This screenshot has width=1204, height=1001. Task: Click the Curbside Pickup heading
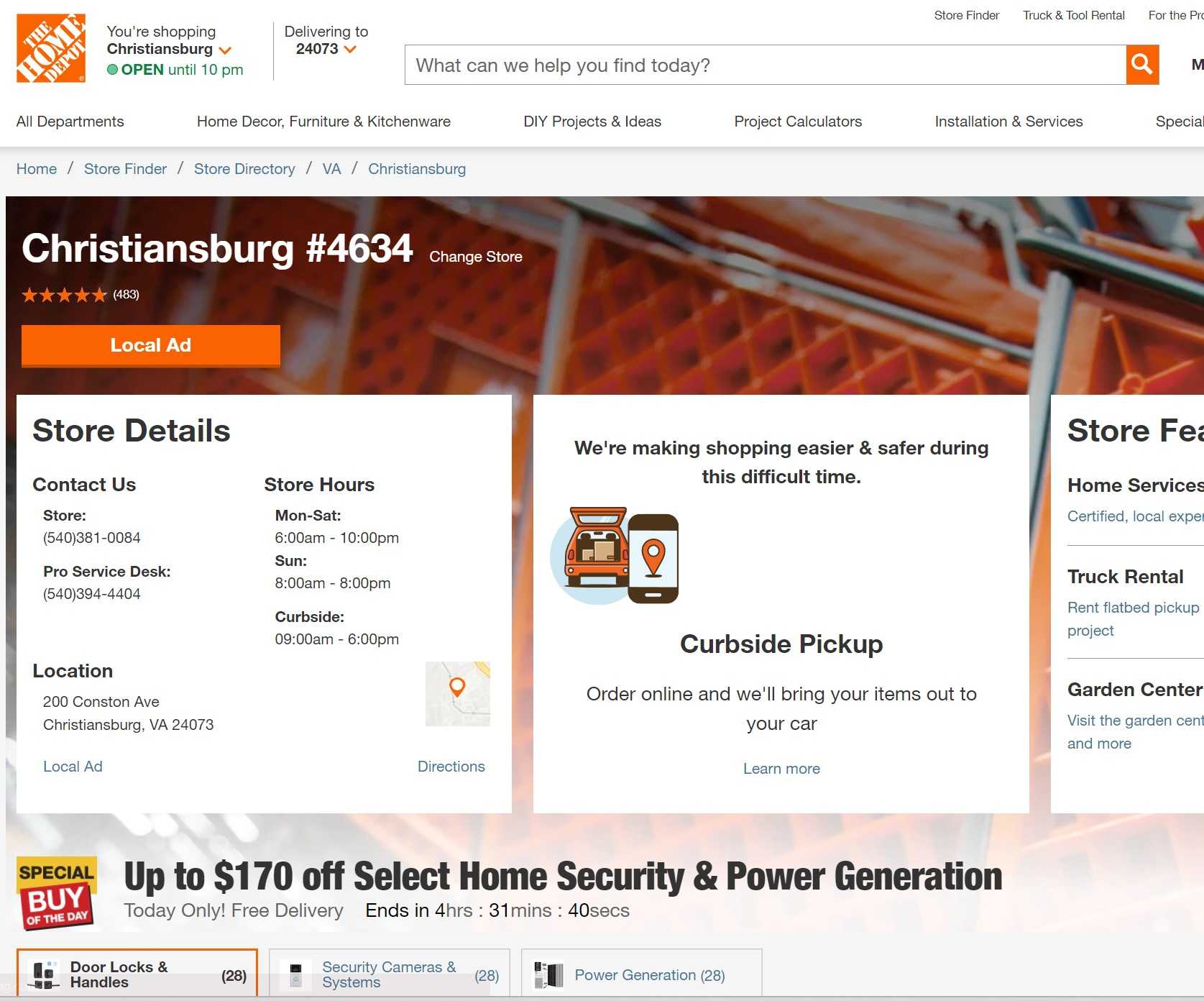pyautogui.click(x=781, y=644)
